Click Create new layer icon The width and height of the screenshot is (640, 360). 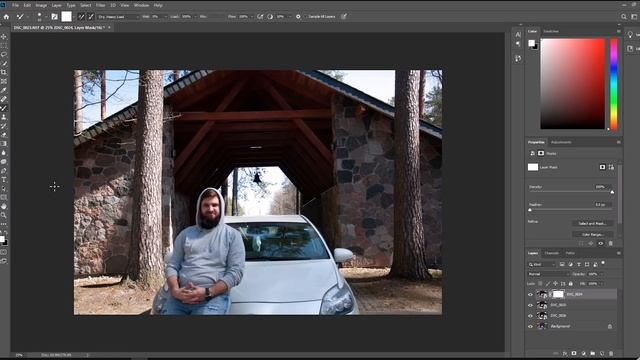[602, 353]
